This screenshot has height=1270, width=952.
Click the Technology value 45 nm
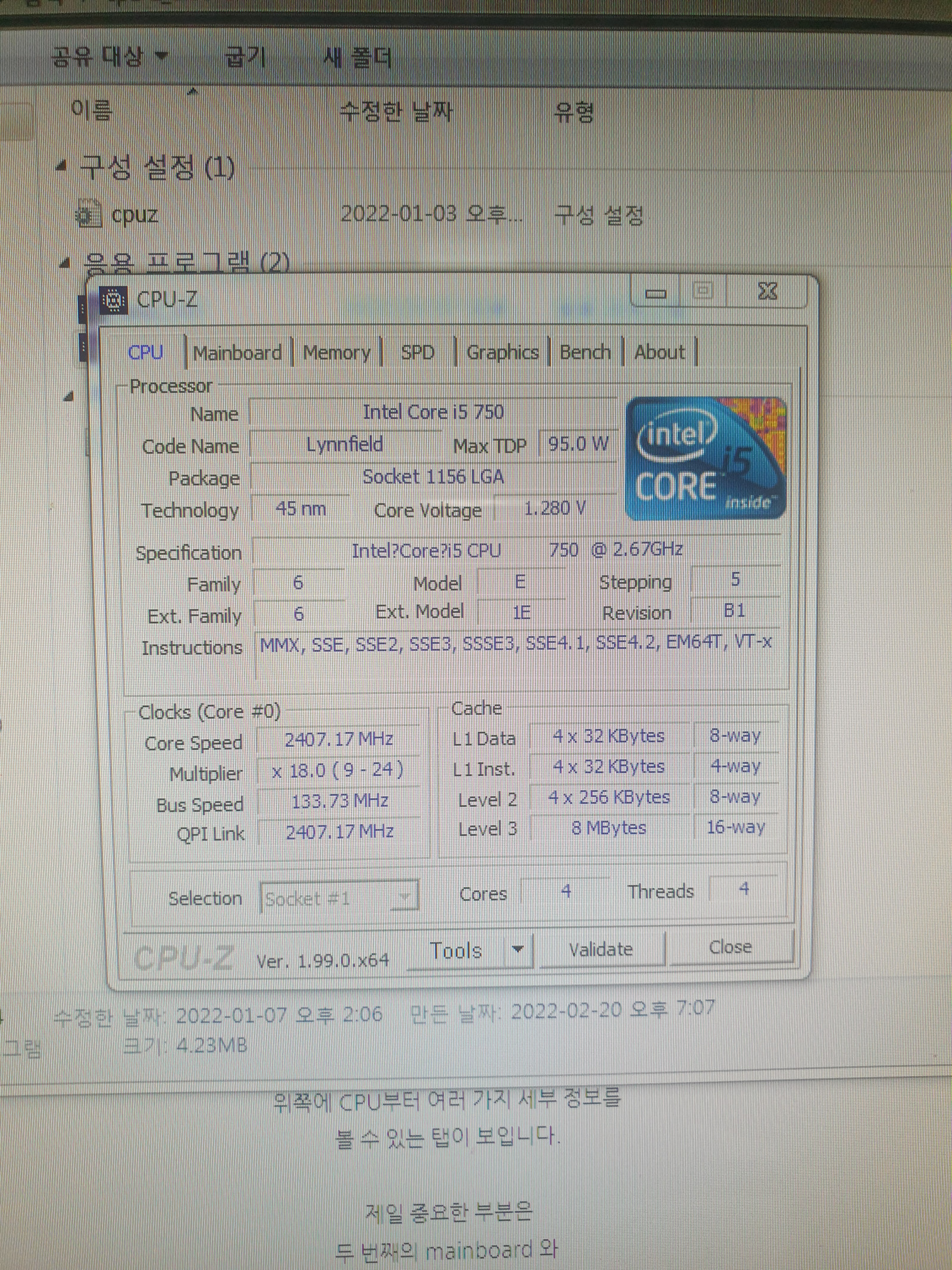tap(300, 509)
